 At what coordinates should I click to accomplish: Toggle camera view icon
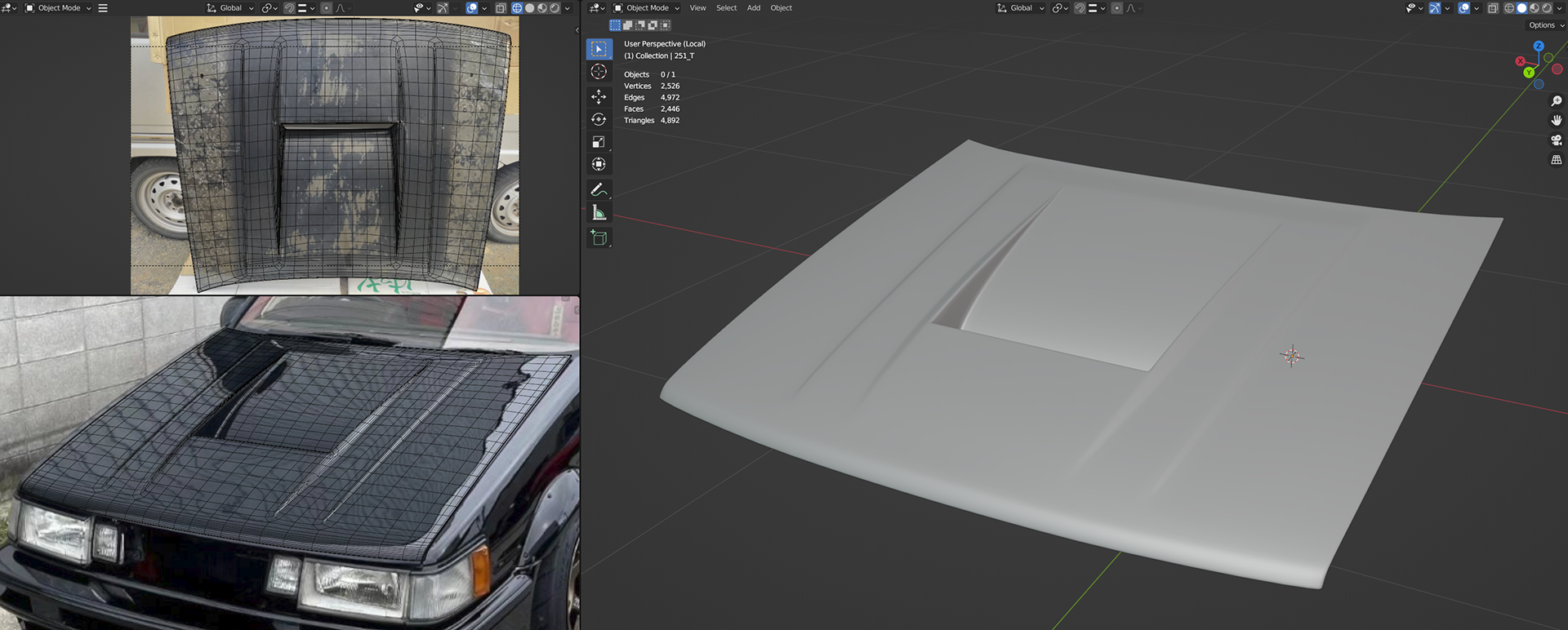1557,140
